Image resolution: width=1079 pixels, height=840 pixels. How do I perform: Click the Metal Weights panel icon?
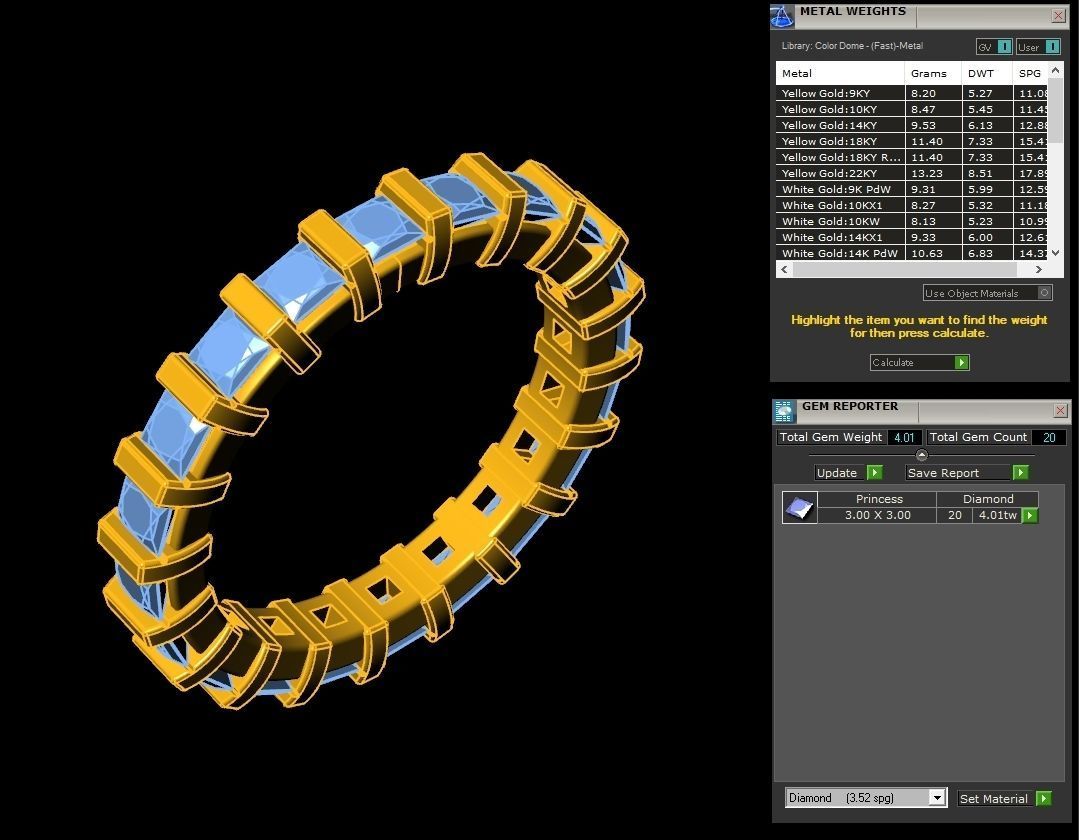tap(782, 17)
